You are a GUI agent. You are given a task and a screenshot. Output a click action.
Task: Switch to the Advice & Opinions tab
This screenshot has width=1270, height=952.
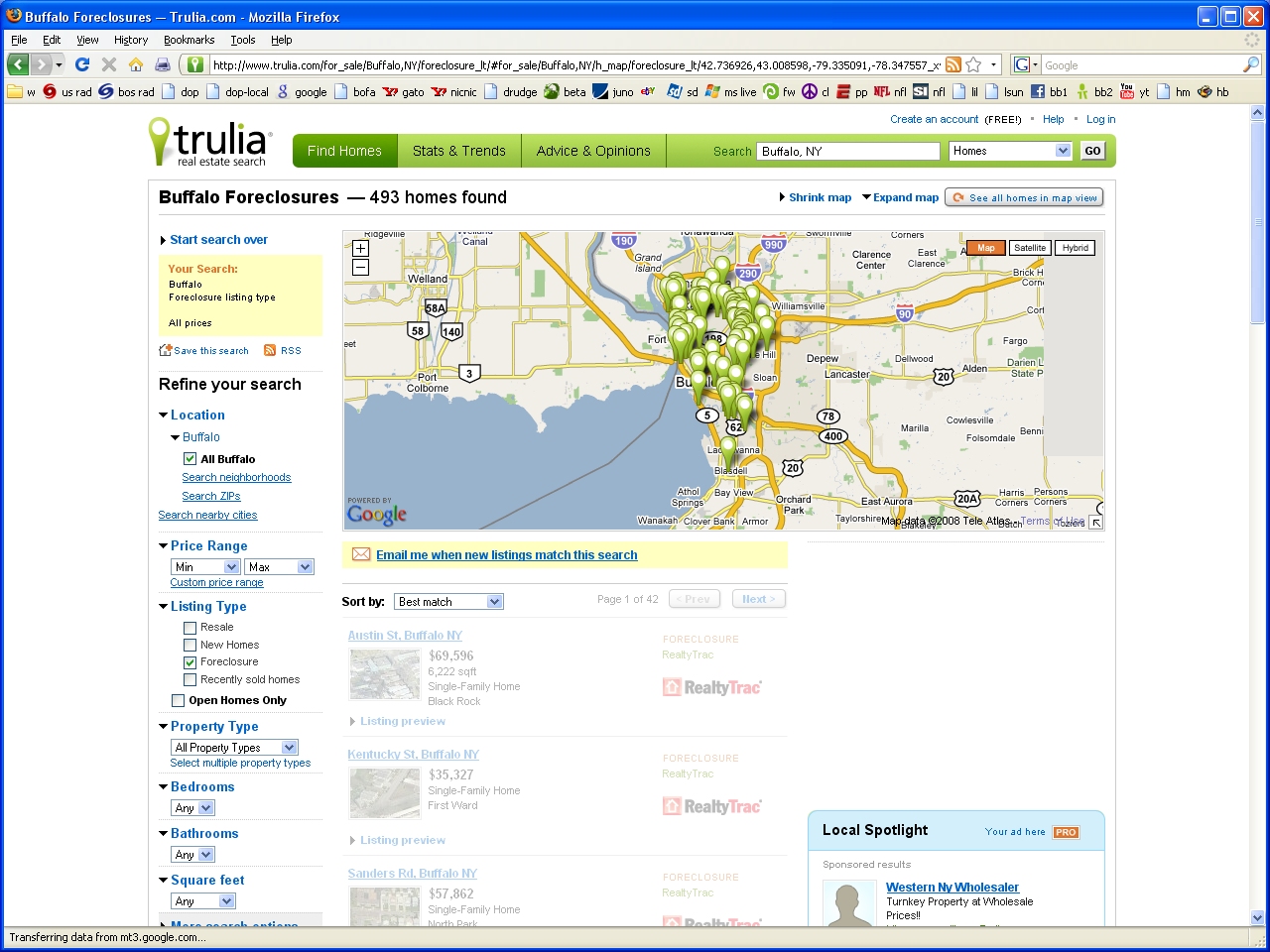point(593,151)
